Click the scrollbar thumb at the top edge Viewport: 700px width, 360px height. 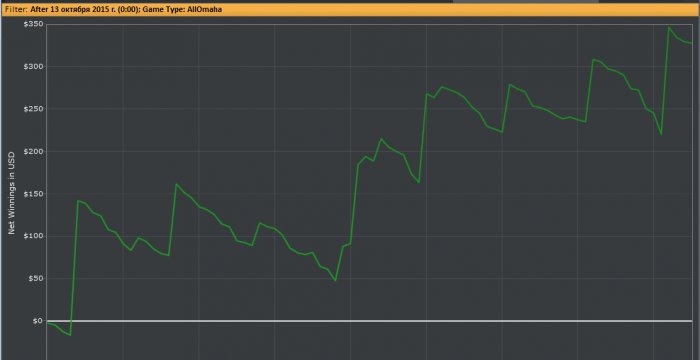525,1
